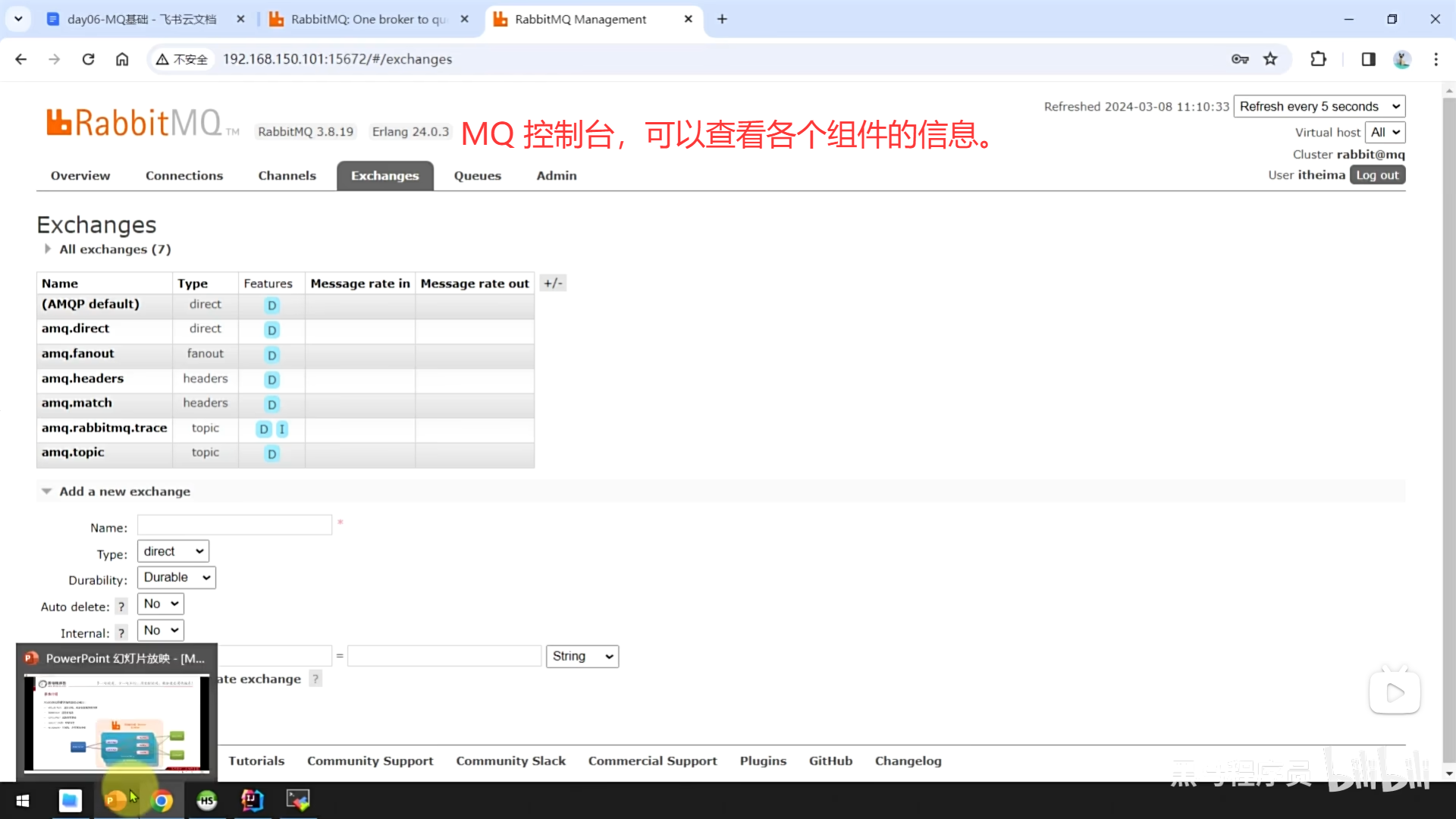Click Auto delete help question mark
1456x819 pixels.
[121, 607]
